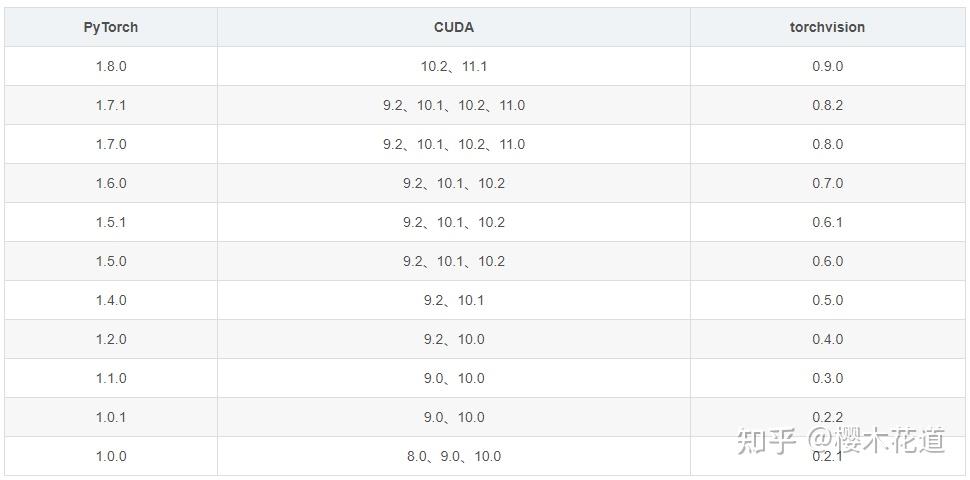This screenshot has height=480, width=970.
Task: Click the CUDA cell 8.0、9.0、10.0
Action: coord(454,456)
